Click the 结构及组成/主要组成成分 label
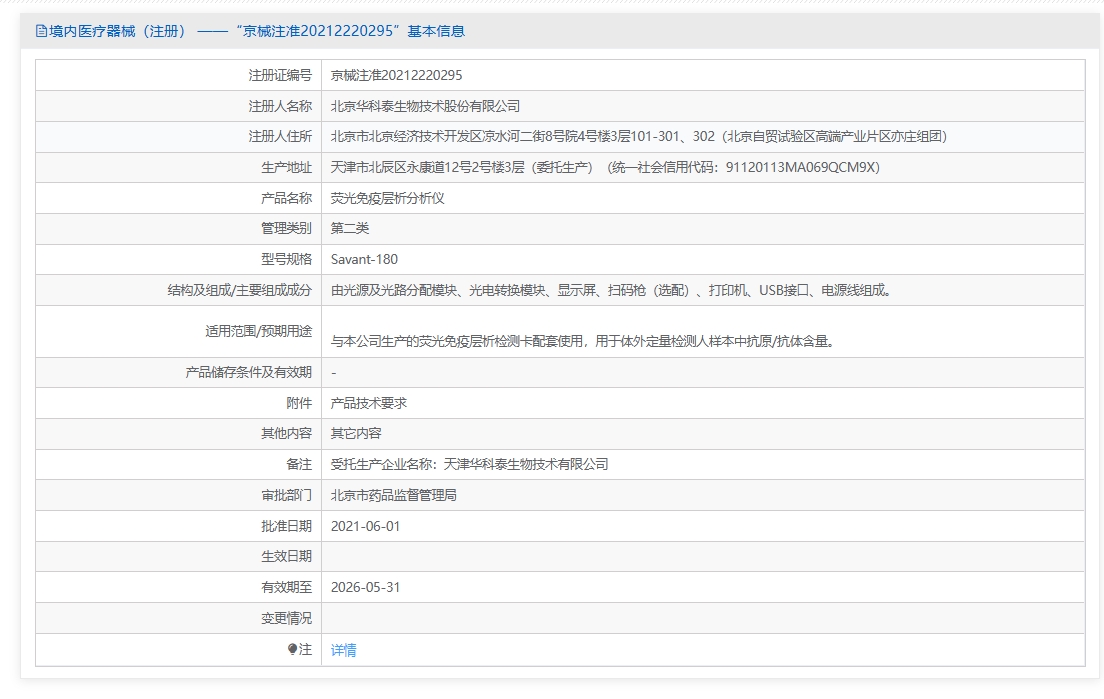Screen dimensions: 1104x699 click(239, 290)
